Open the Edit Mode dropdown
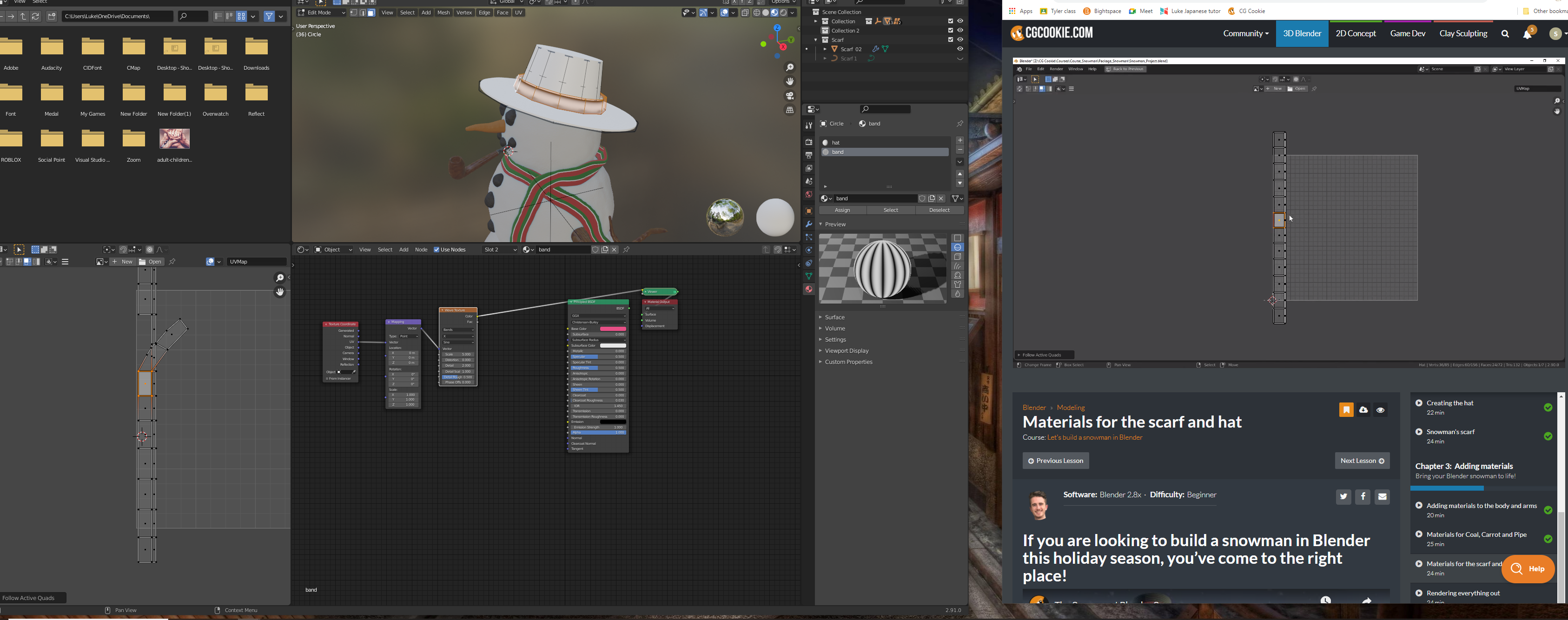Screen dimensions: 1568x620 click(x=321, y=13)
